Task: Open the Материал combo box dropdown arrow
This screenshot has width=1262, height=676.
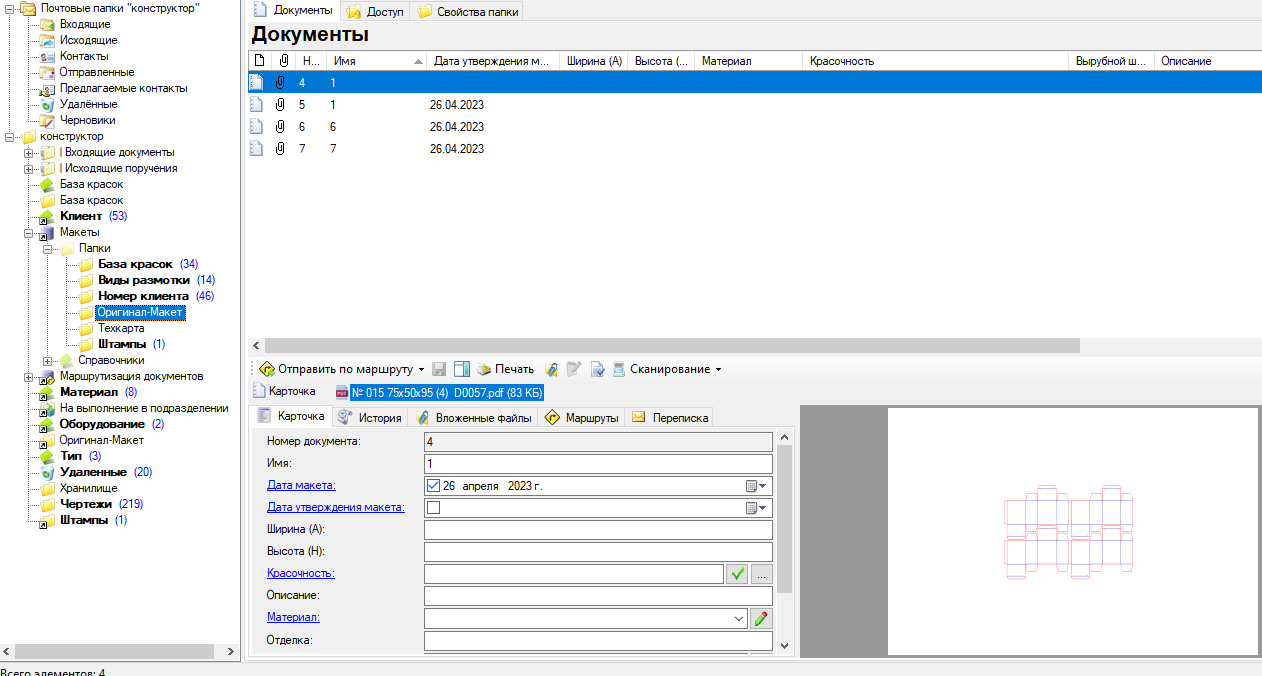Action: pos(739,618)
